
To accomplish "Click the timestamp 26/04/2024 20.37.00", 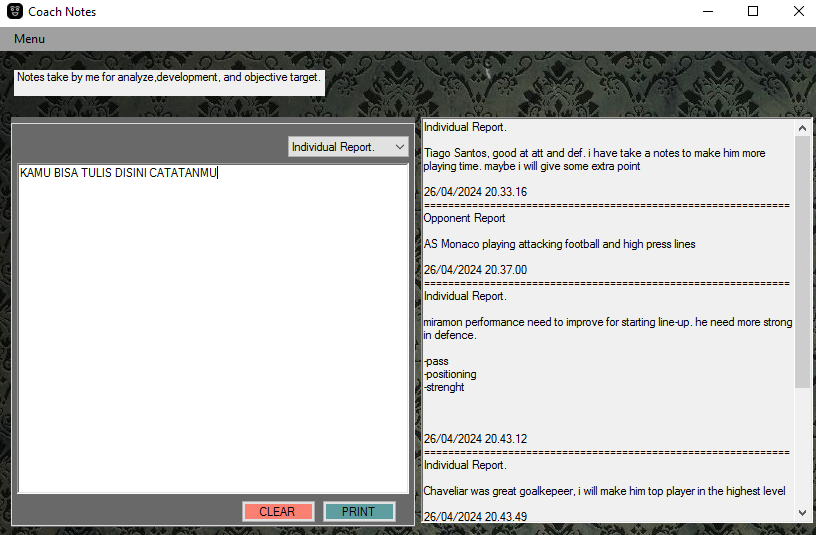I will (475, 270).
